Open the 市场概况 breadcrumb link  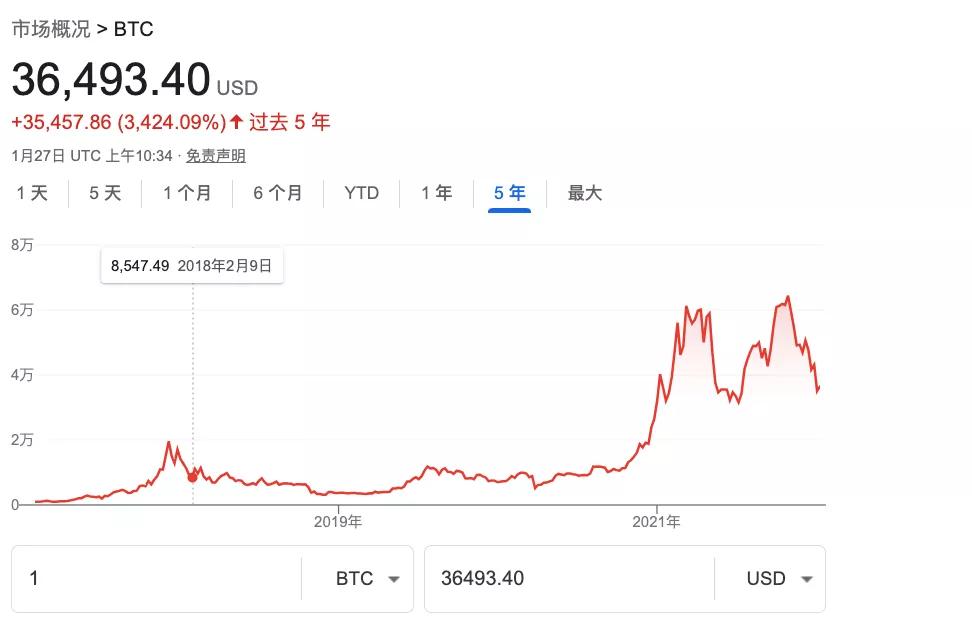[49, 29]
